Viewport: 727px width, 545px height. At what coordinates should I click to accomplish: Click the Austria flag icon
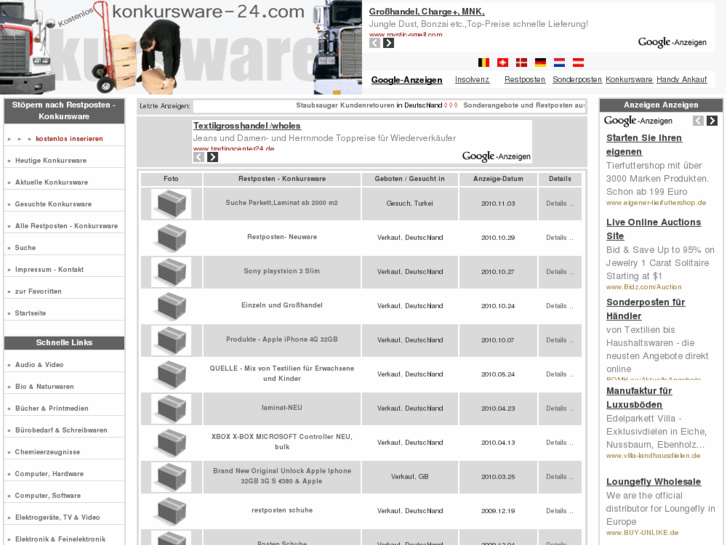pyautogui.click(x=578, y=62)
